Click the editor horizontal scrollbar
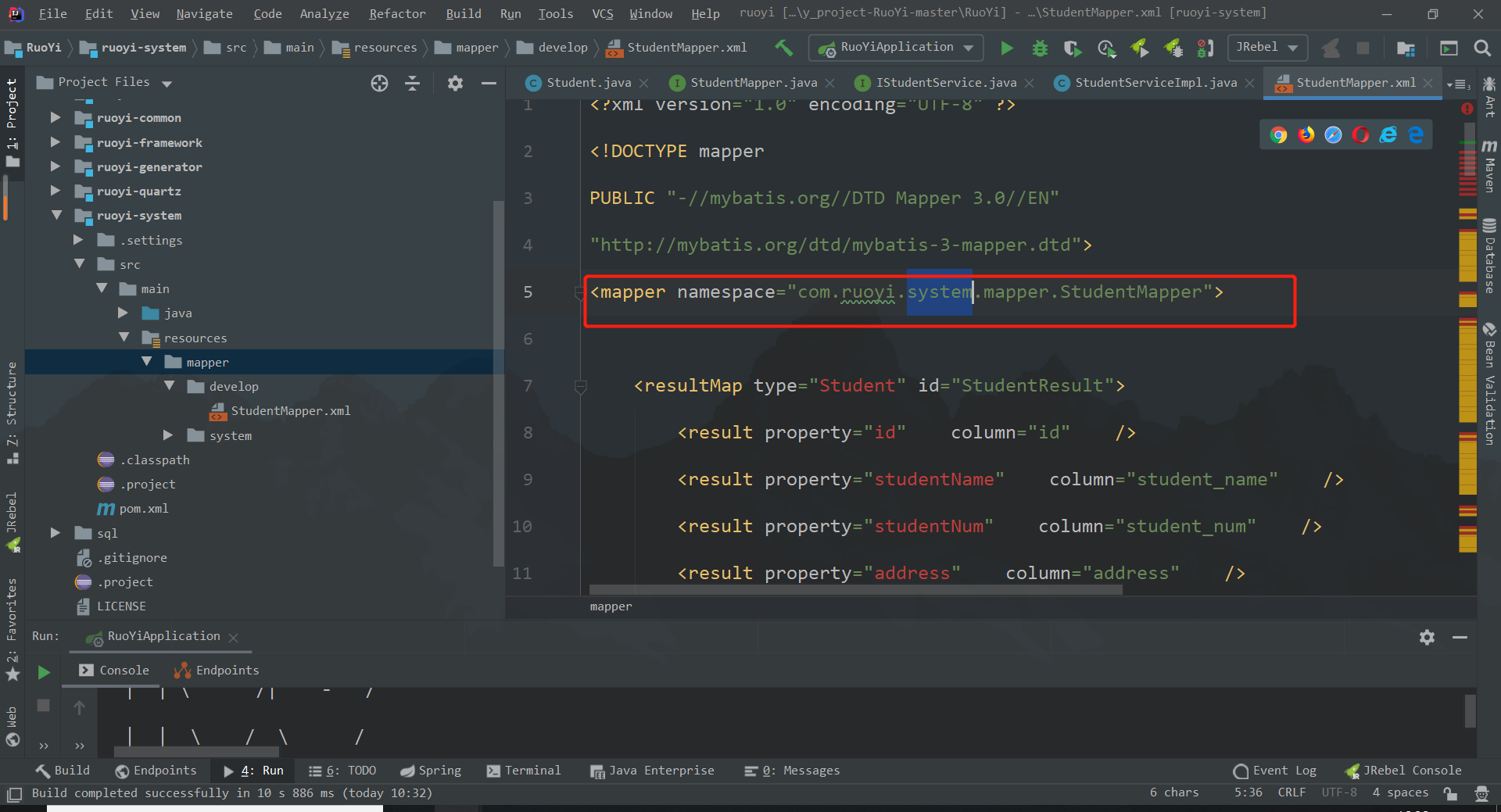 pos(856,590)
